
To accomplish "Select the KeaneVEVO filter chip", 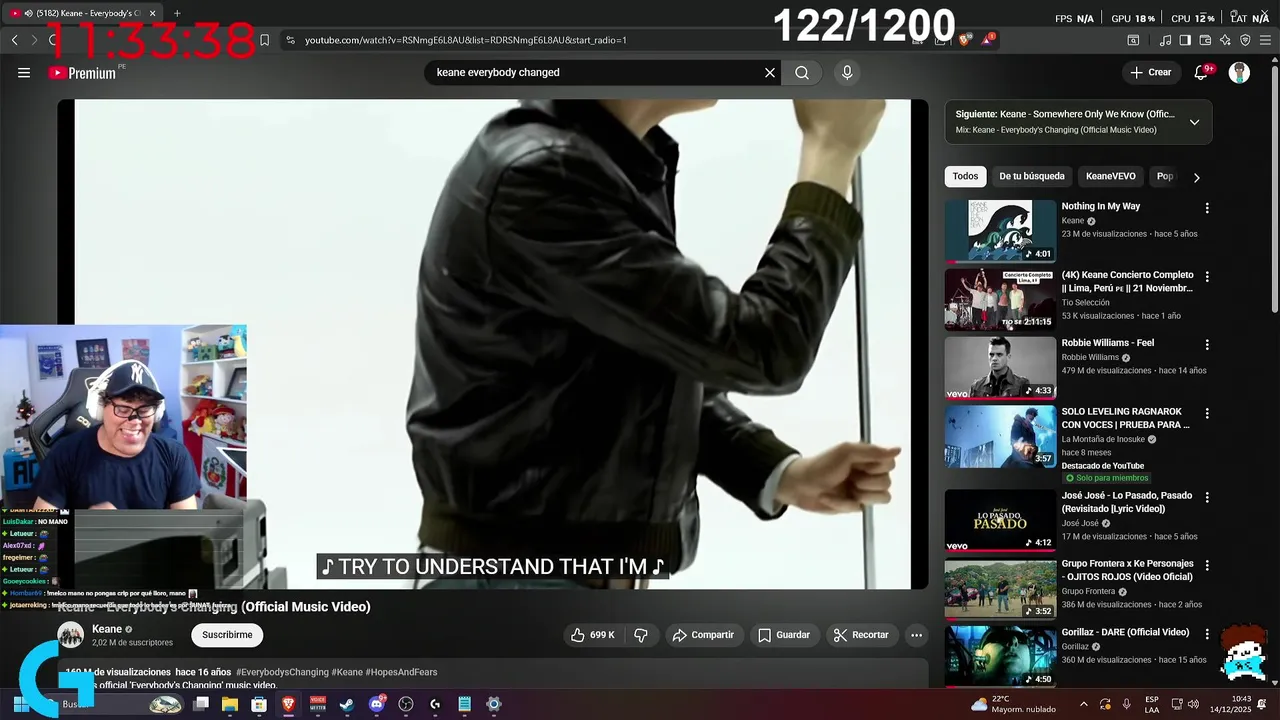I will tap(1111, 176).
